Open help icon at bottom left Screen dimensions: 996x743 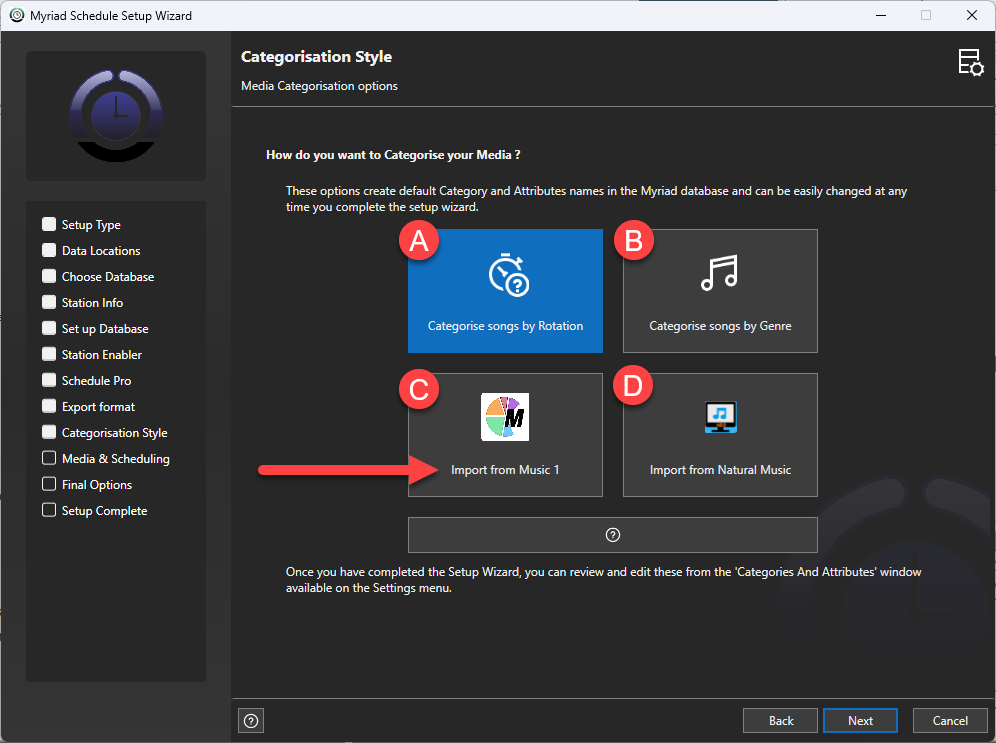[x=251, y=721]
